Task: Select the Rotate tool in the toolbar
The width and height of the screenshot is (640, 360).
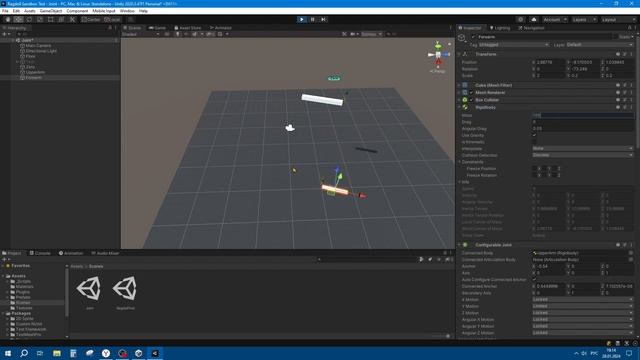Action: click(29, 19)
